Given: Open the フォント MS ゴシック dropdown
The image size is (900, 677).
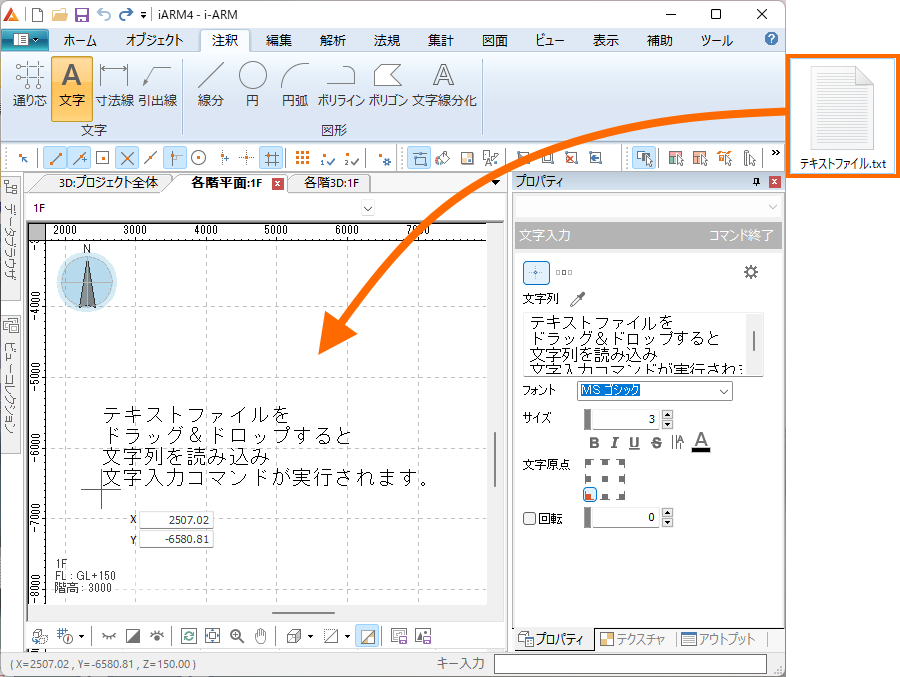Looking at the screenshot, I should [x=724, y=391].
